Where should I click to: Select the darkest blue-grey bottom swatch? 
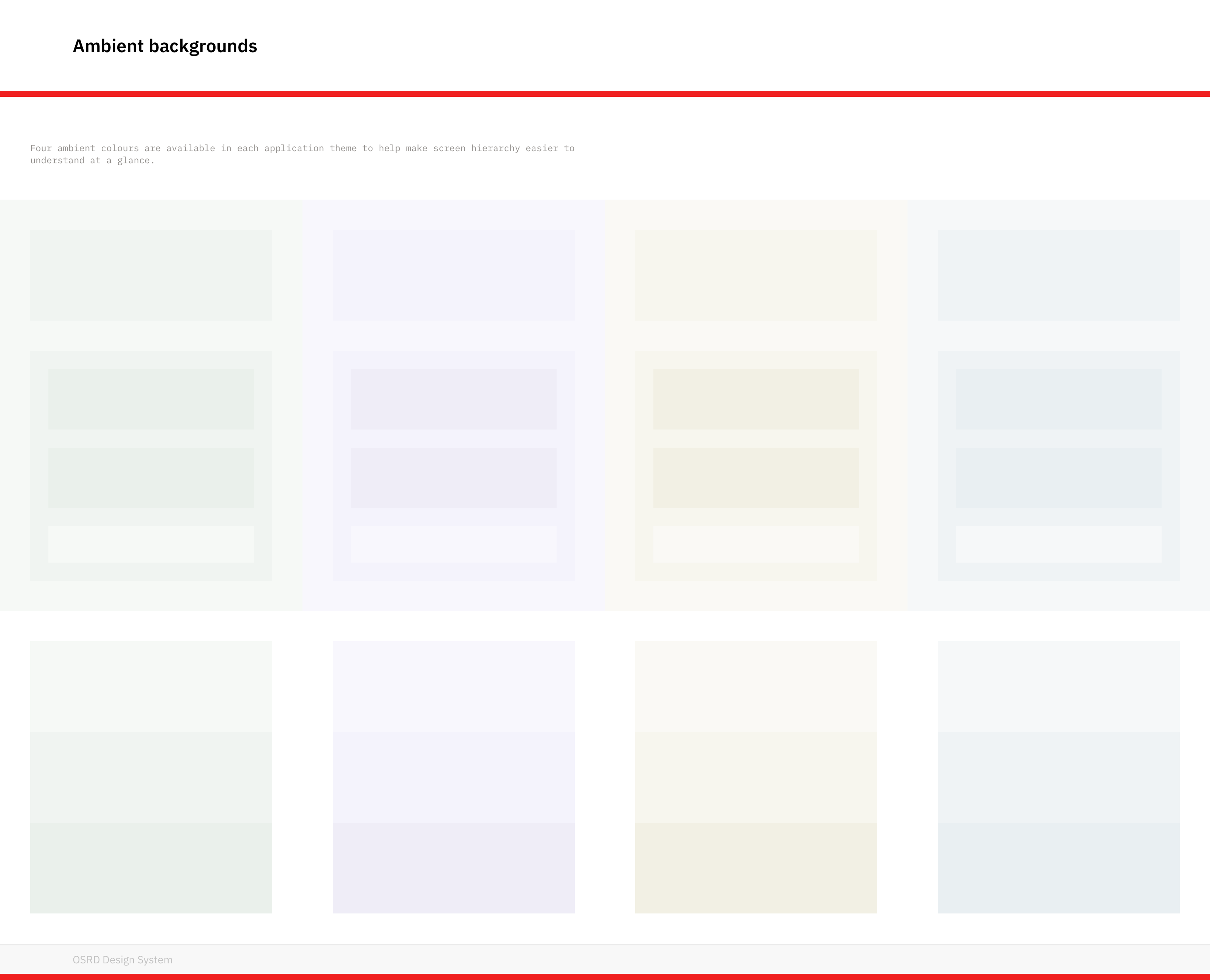pos(1059,868)
